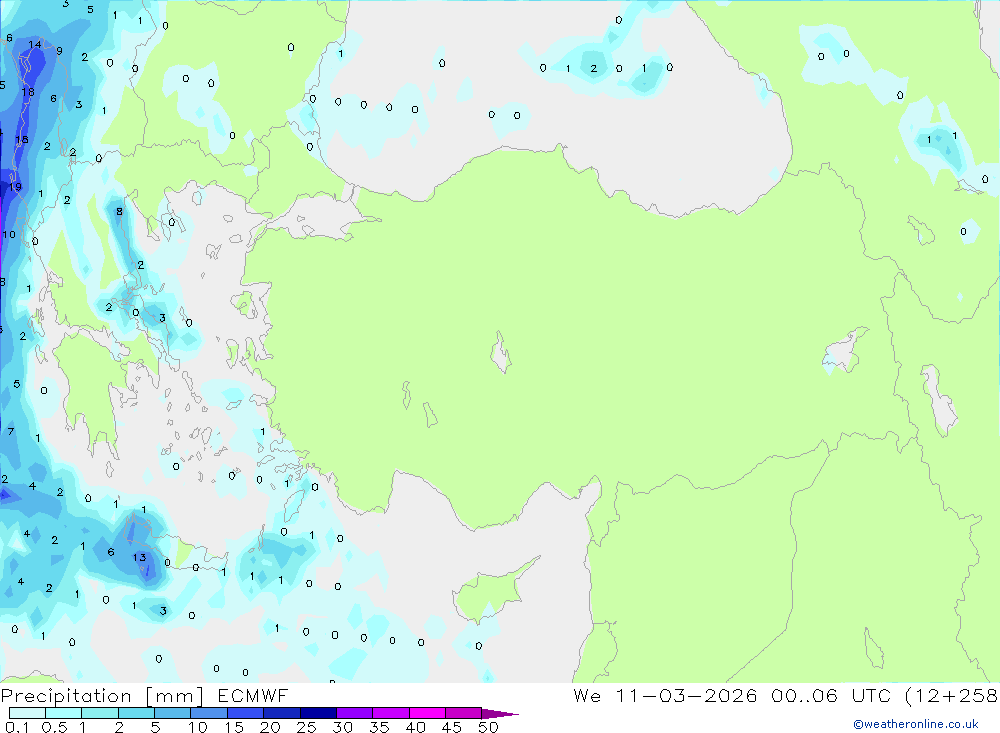
Task: Select the 'We 11-03-2026' date text
Action: [665, 695]
